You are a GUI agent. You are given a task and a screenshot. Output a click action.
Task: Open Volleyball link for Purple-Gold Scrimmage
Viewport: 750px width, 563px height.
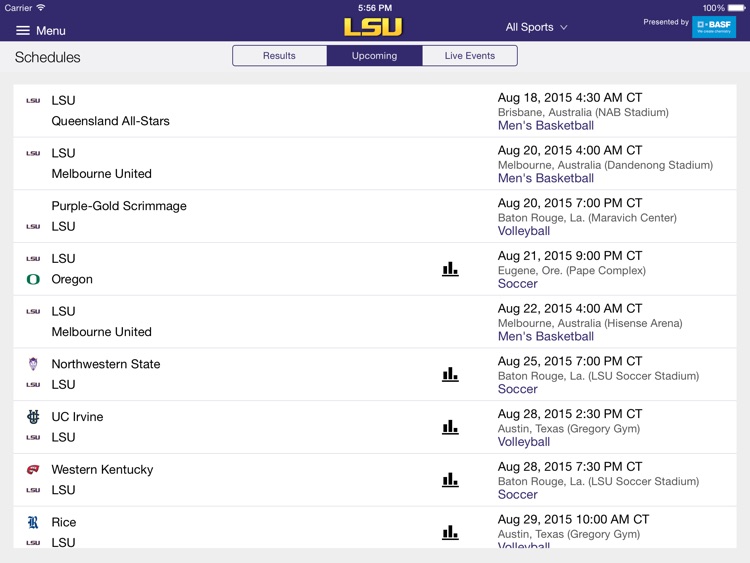(524, 231)
